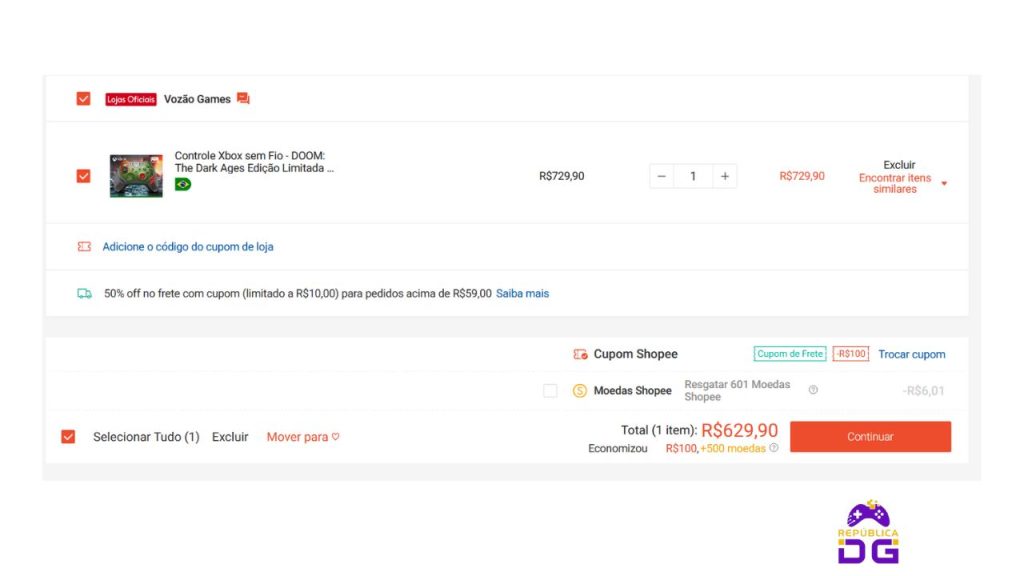This screenshot has height=576, width=1024.
Task: Click the R$100 savings amount
Action: coord(681,449)
